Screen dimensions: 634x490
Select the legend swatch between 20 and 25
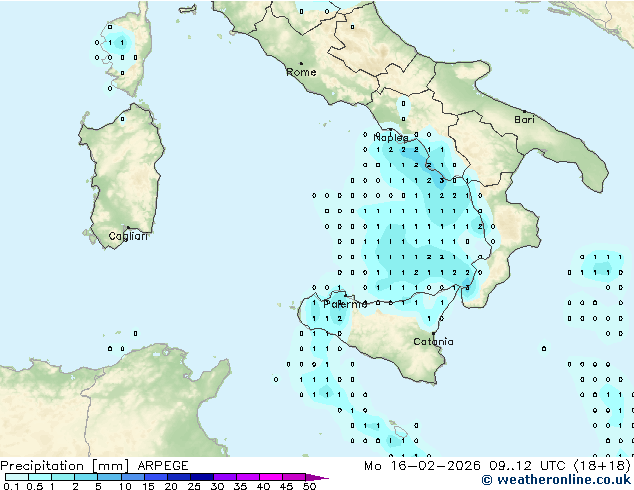pos(179,477)
